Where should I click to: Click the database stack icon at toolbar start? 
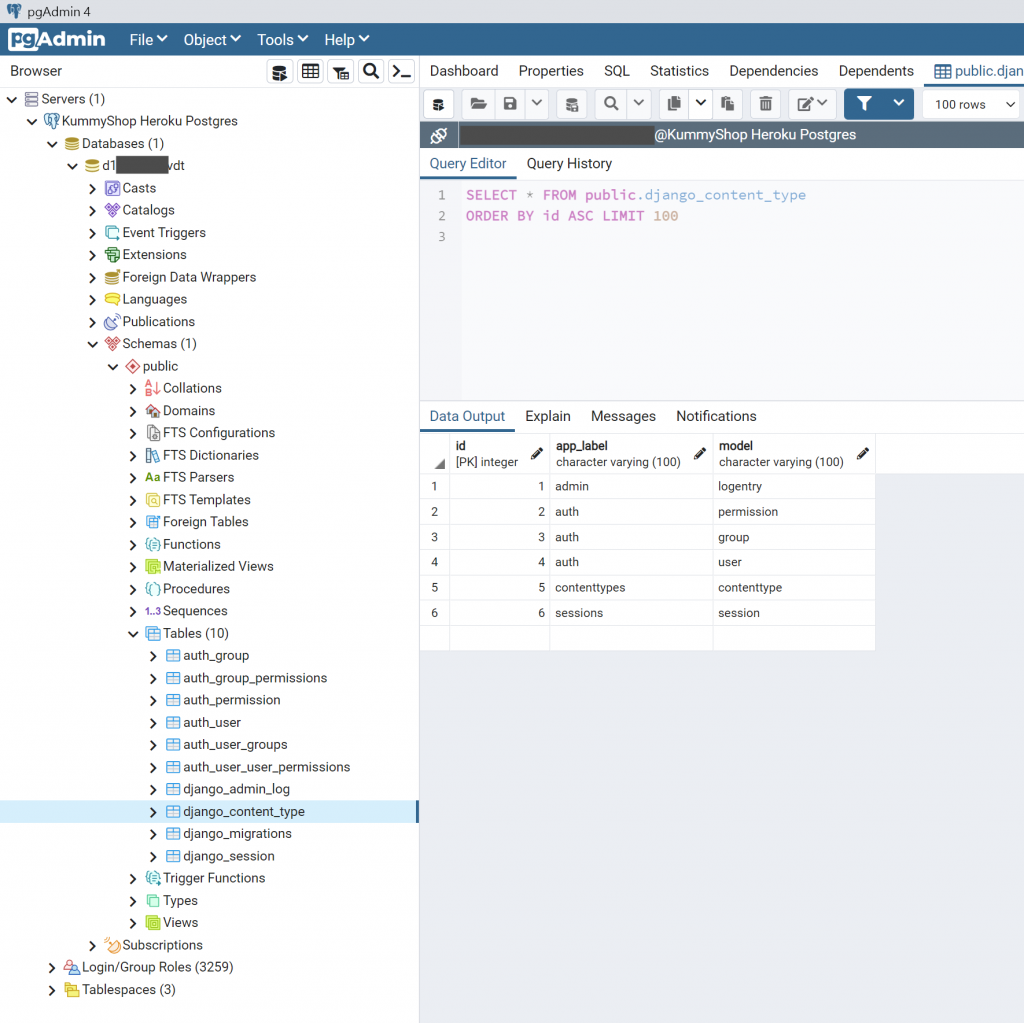point(438,104)
